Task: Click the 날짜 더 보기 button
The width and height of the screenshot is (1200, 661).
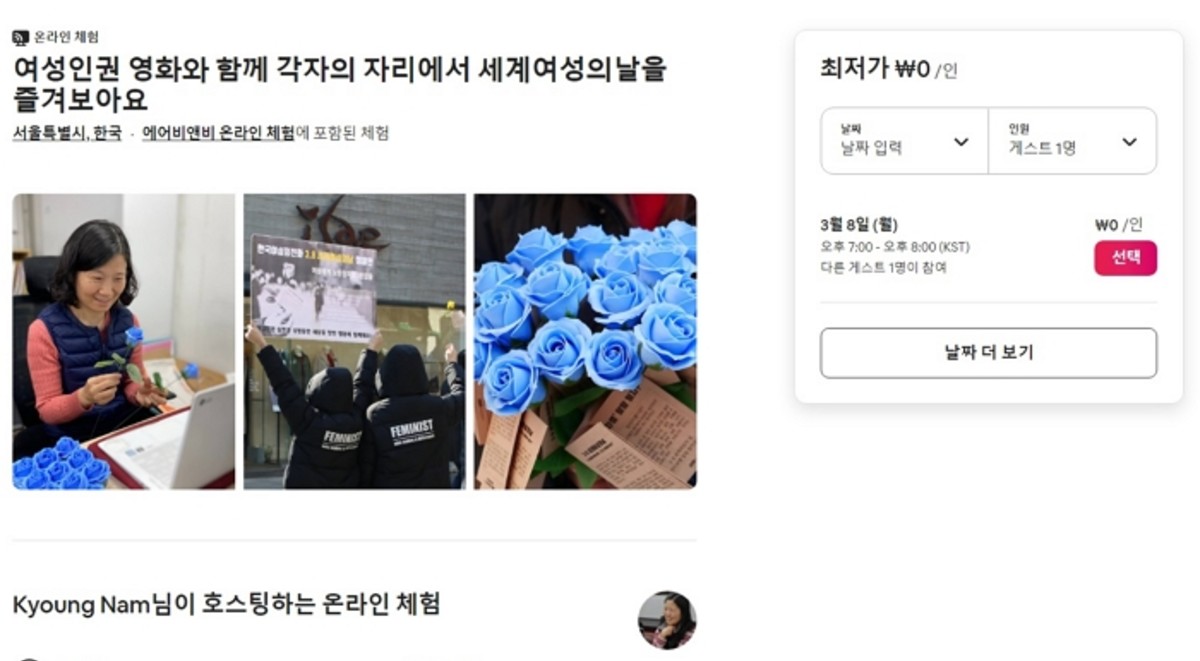Action: [x=988, y=353]
